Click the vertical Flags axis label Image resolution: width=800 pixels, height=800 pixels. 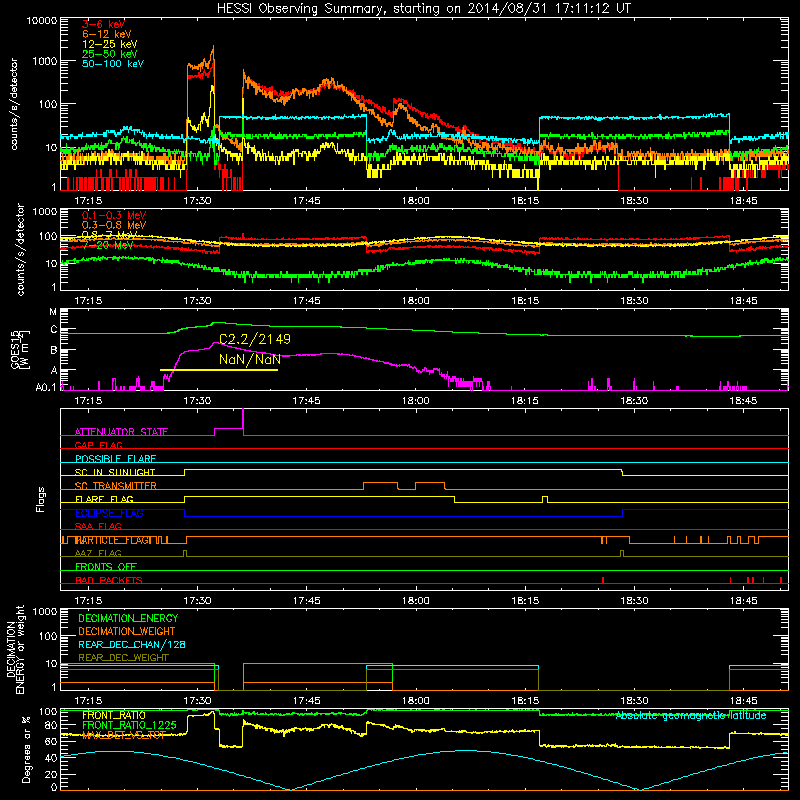pos(40,499)
